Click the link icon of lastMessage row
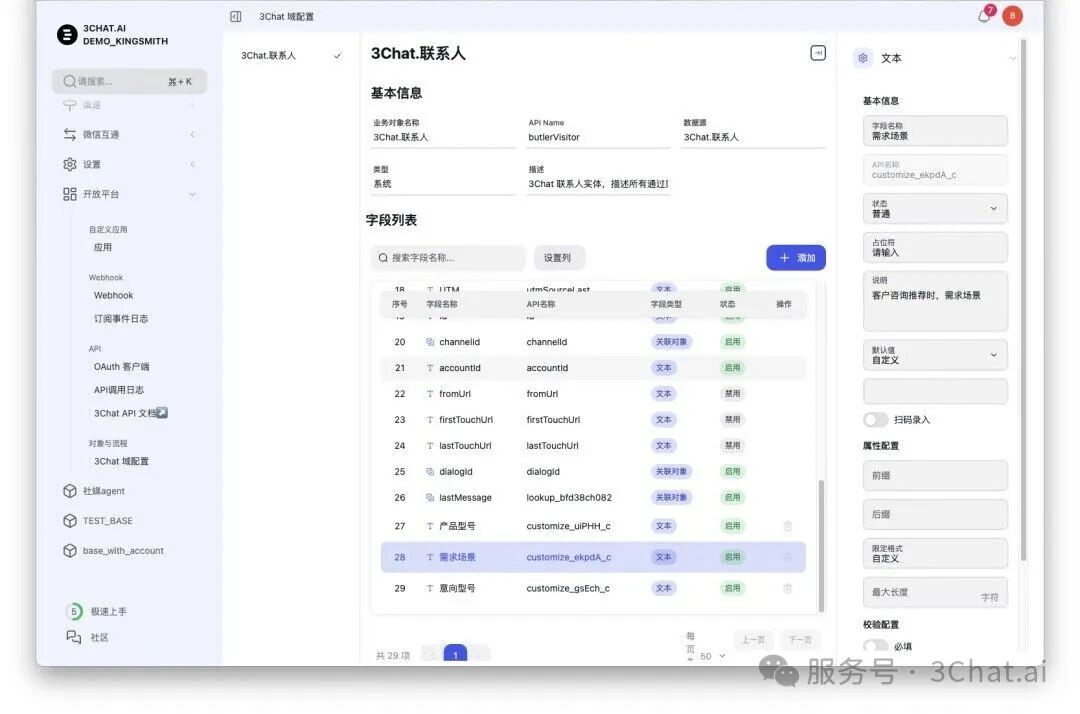This screenshot has width=1080, height=714. pyautogui.click(x=430, y=497)
